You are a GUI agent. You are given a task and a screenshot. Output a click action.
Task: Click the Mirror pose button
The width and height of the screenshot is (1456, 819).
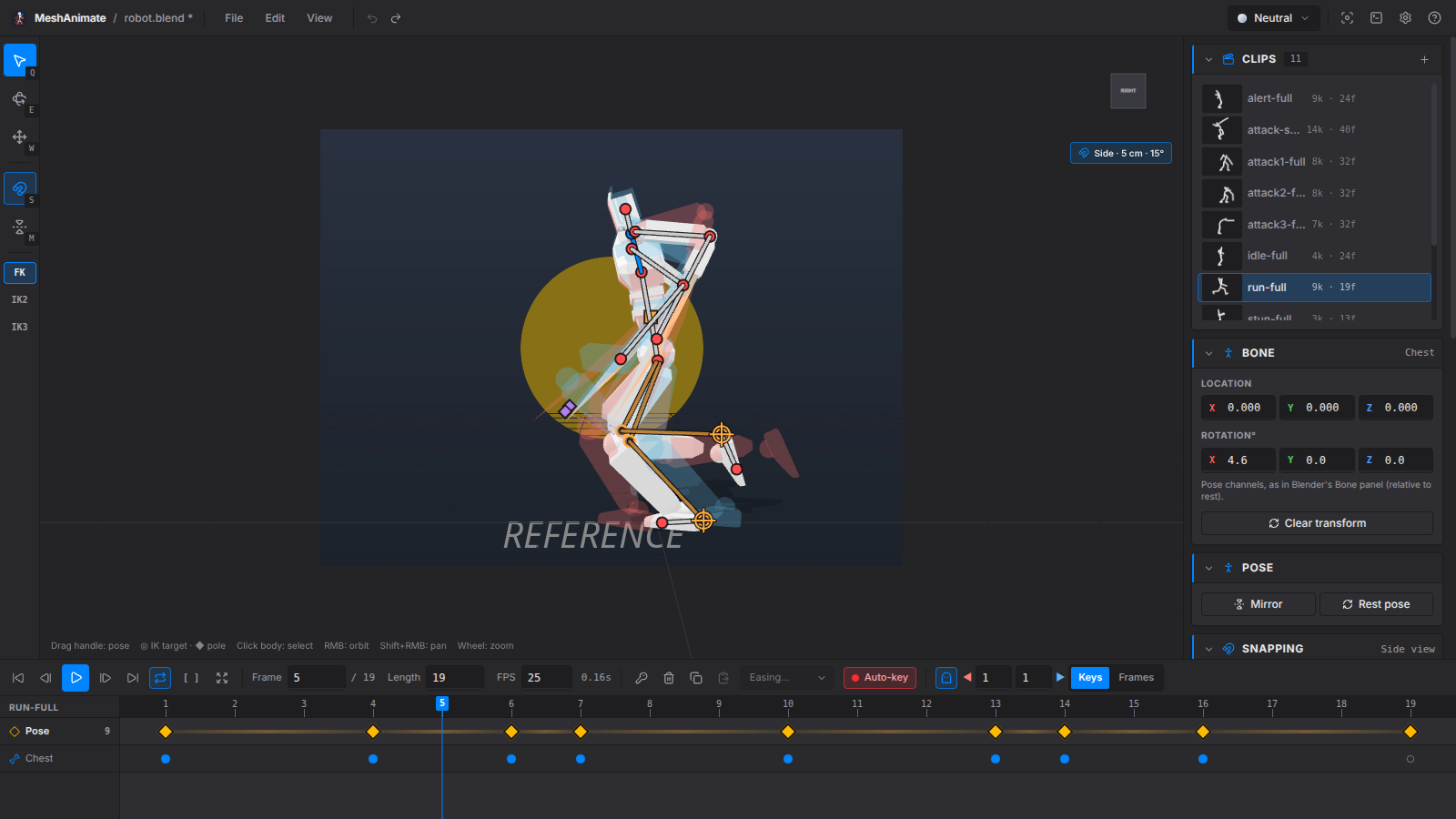[x=1258, y=604]
